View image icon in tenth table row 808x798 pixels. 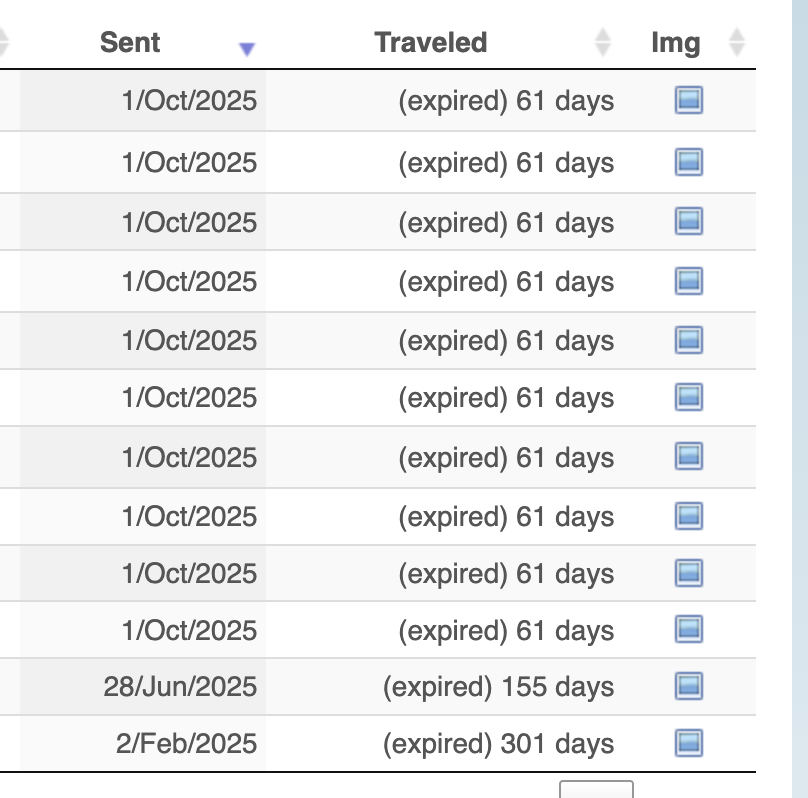(x=689, y=630)
